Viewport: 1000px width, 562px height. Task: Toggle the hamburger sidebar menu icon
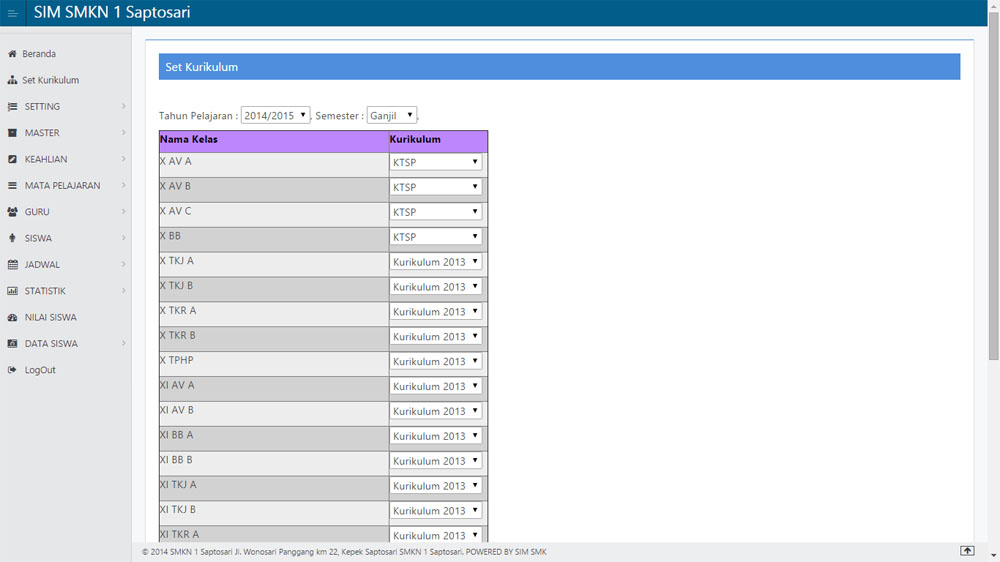13,13
